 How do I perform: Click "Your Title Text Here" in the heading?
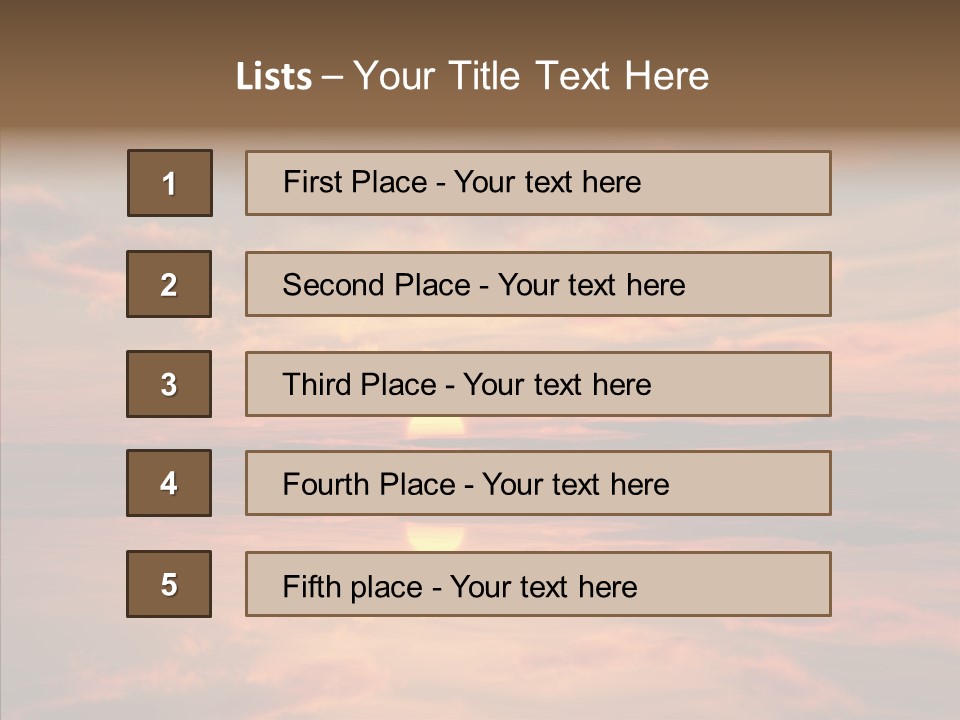pos(530,76)
